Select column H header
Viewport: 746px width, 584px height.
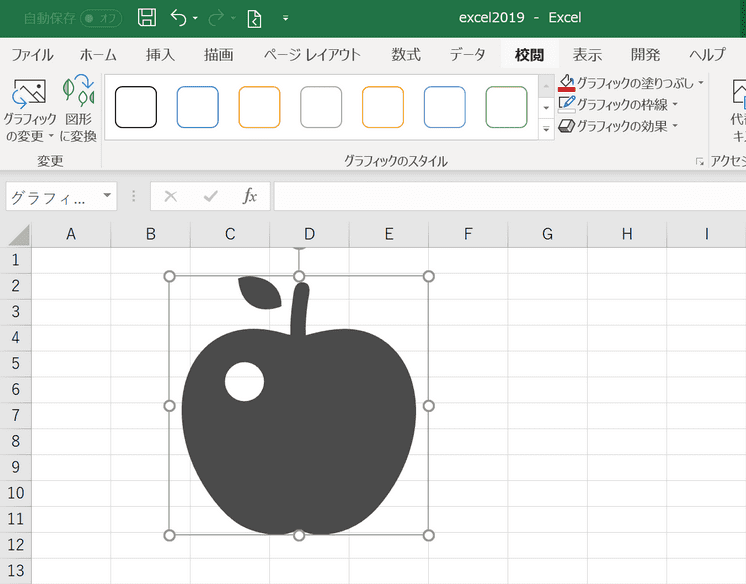click(627, 234)
